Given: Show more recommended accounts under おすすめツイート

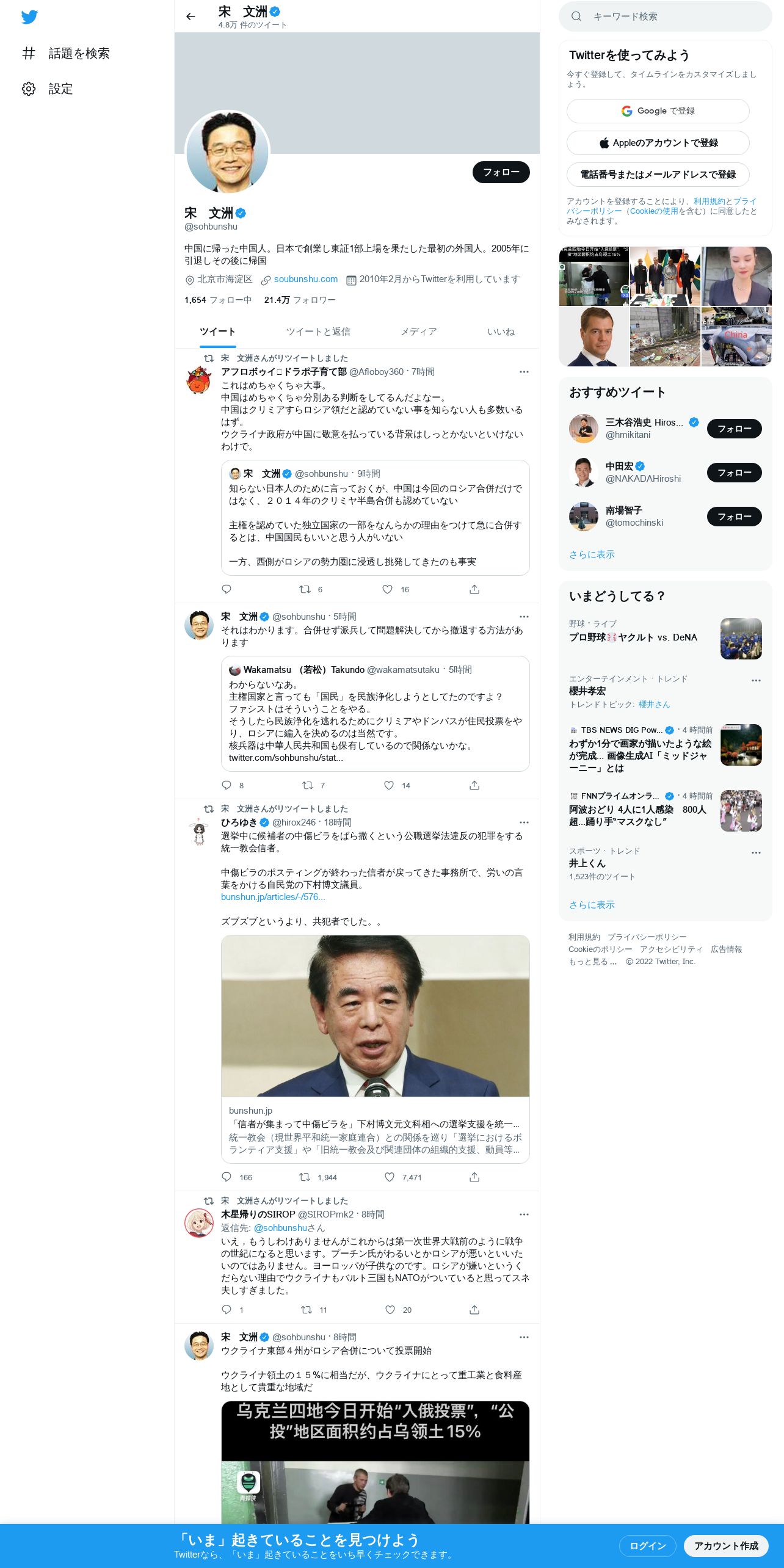Looking at the screenshot, I should coord(592,554).
